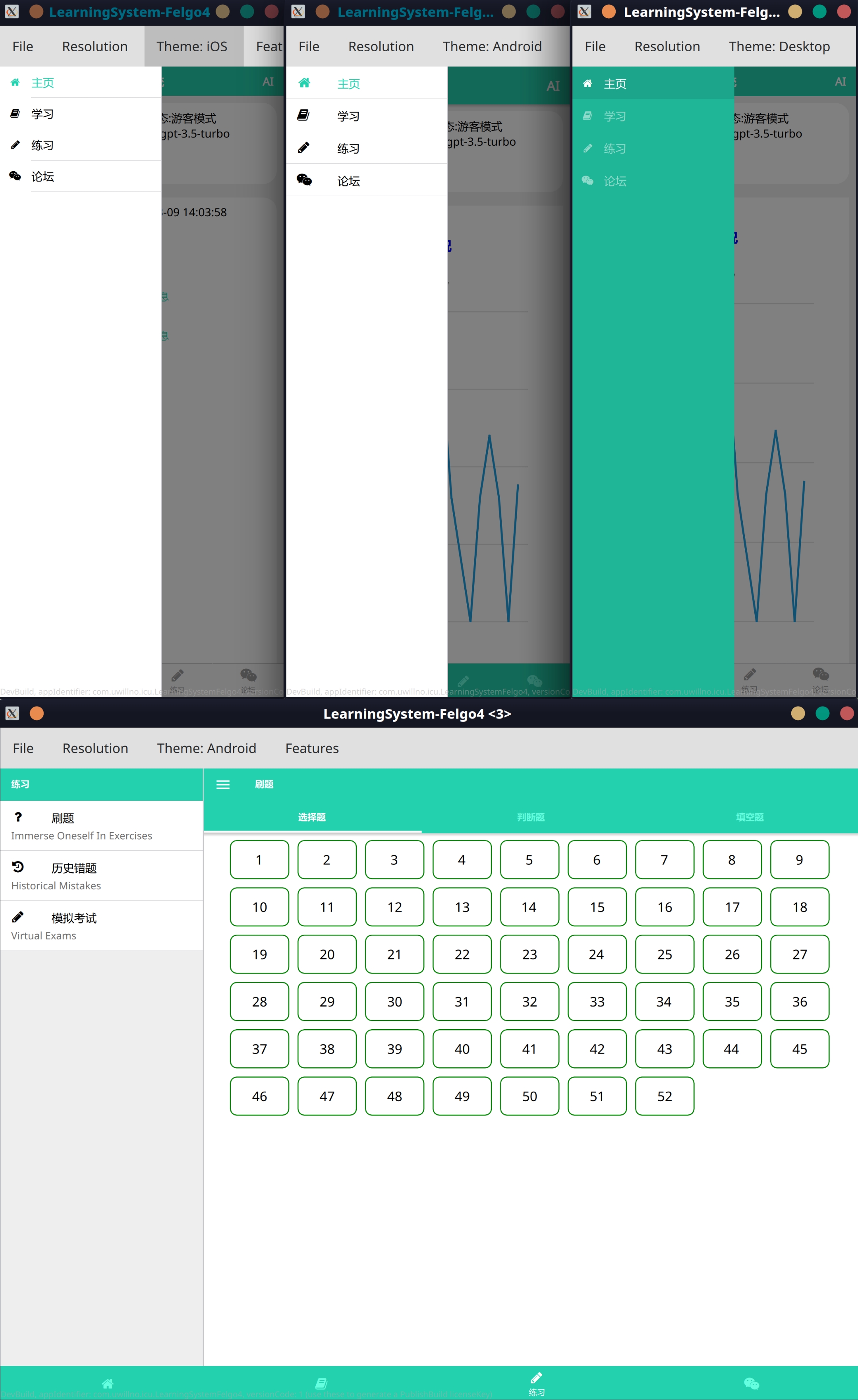Click the book icon for 学习 in iOS drawer

pos(15,114)
